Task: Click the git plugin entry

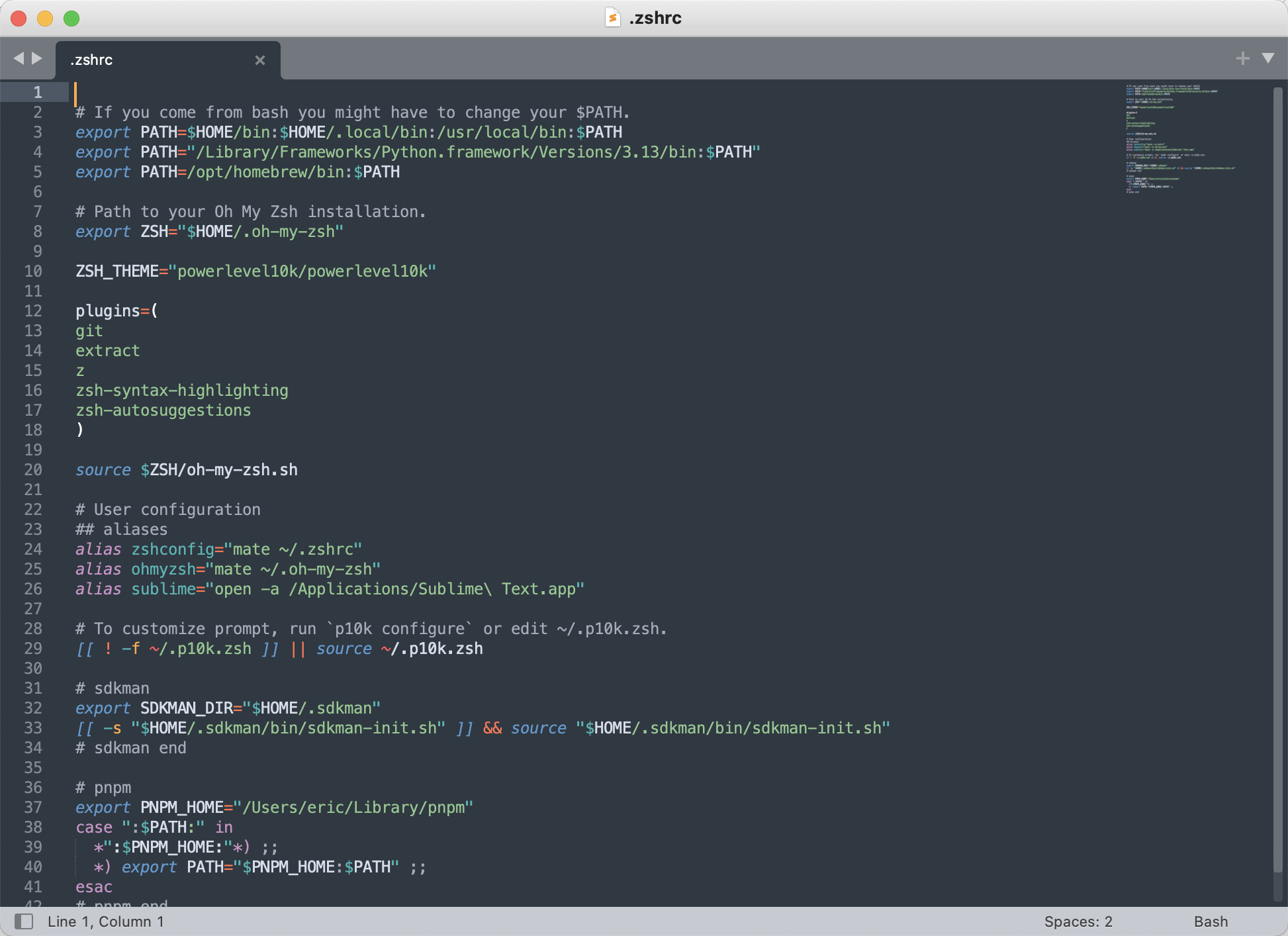Action: point(89,331)
